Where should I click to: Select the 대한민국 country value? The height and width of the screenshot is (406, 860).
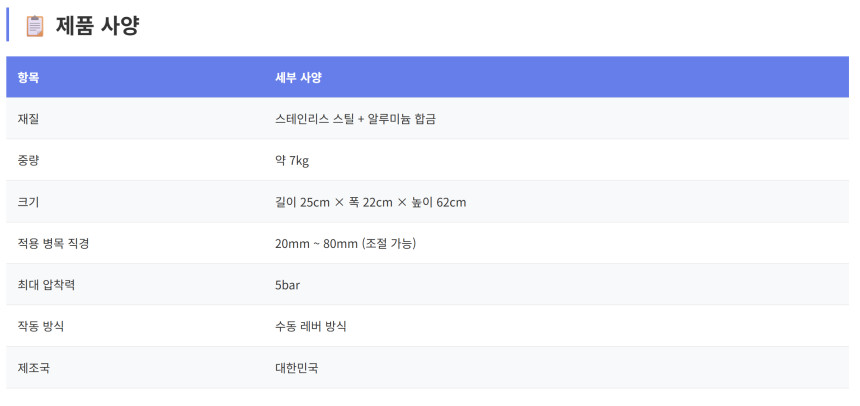pyautogui.click(x=297, y=368)
